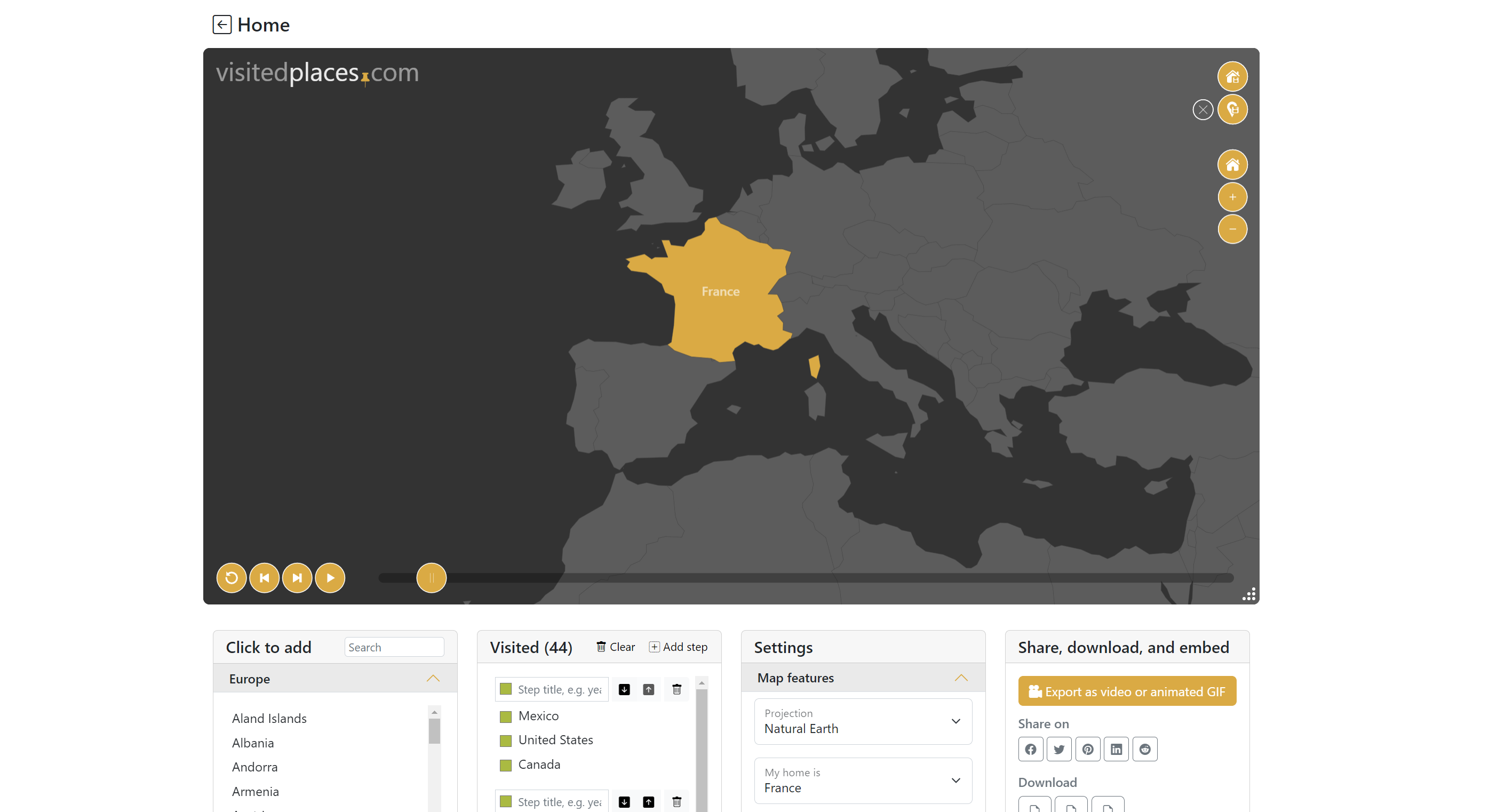Image resolution: width=1497 pixels, height=812 pixels.
Task: Click the Search countries field
Action: tap(394, 647)
